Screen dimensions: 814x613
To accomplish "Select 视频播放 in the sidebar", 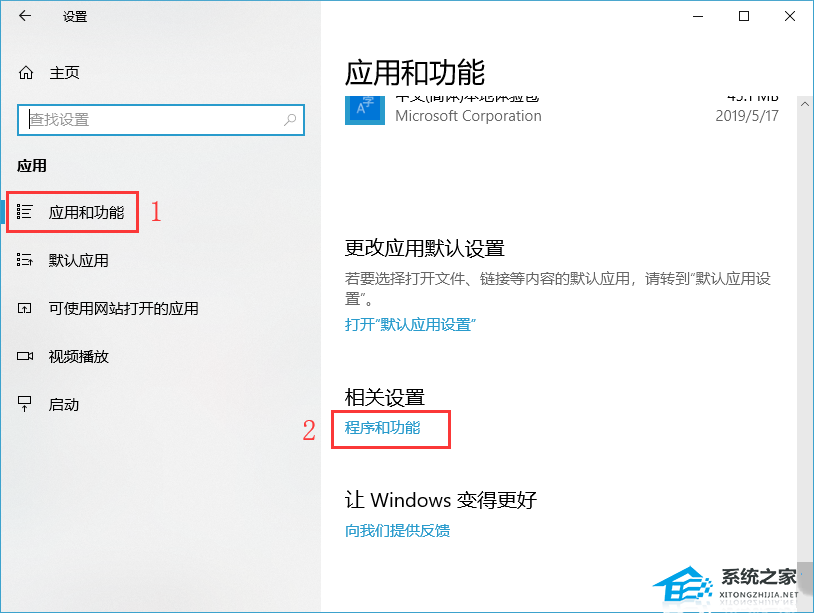I will [x=78, y=357].
